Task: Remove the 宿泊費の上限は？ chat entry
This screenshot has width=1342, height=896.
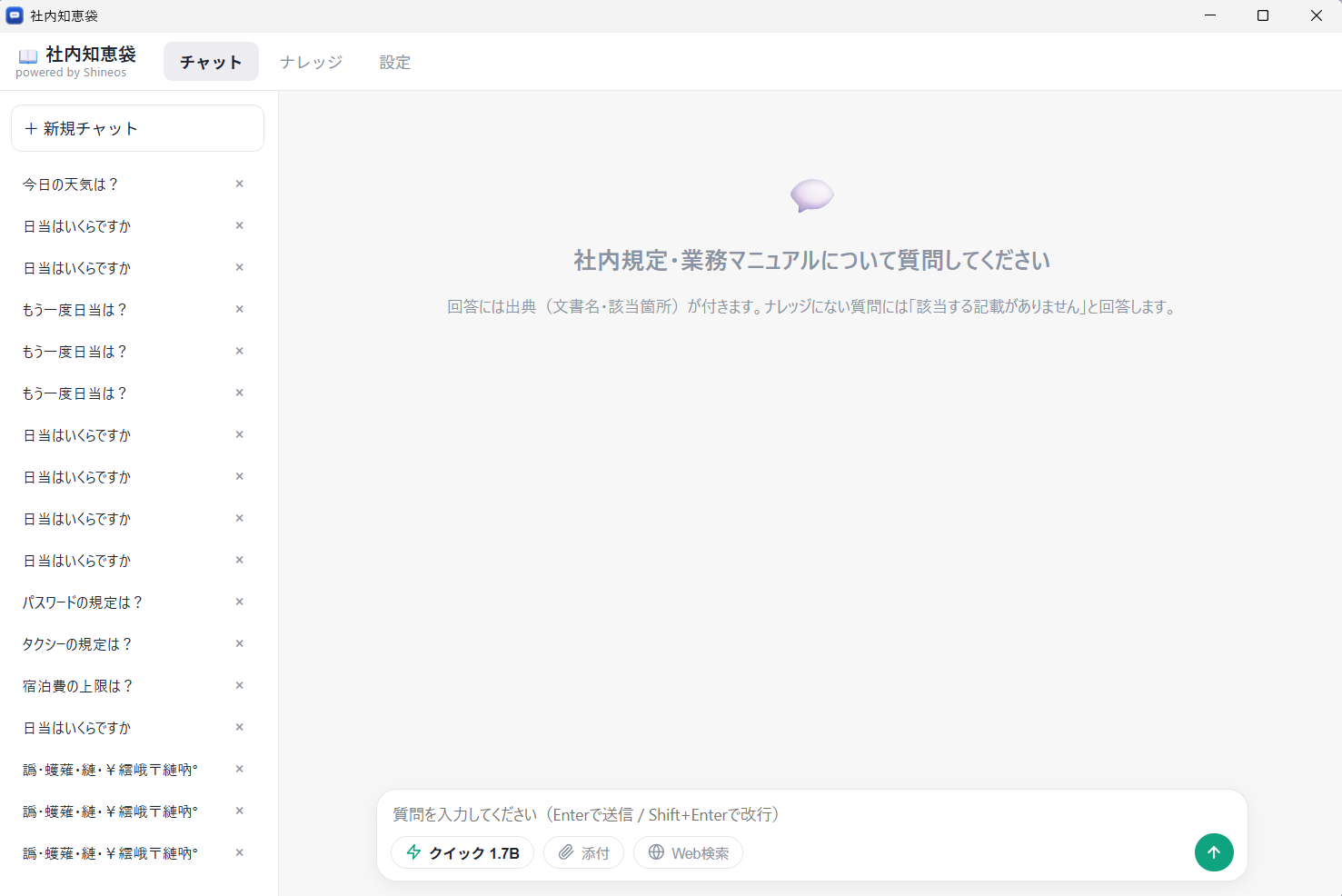Action: pos(240,685)
